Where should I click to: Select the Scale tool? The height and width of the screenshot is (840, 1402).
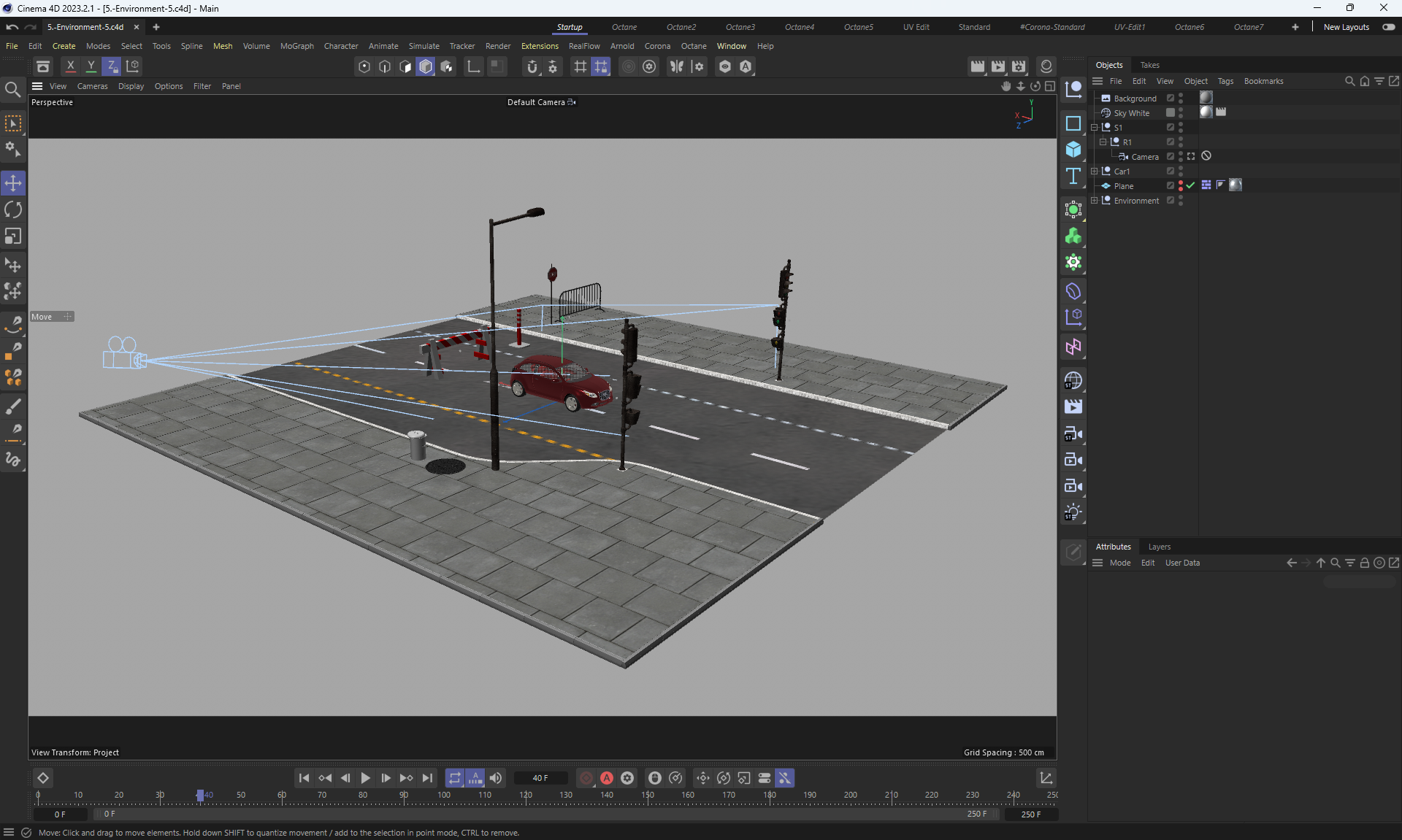13,236
